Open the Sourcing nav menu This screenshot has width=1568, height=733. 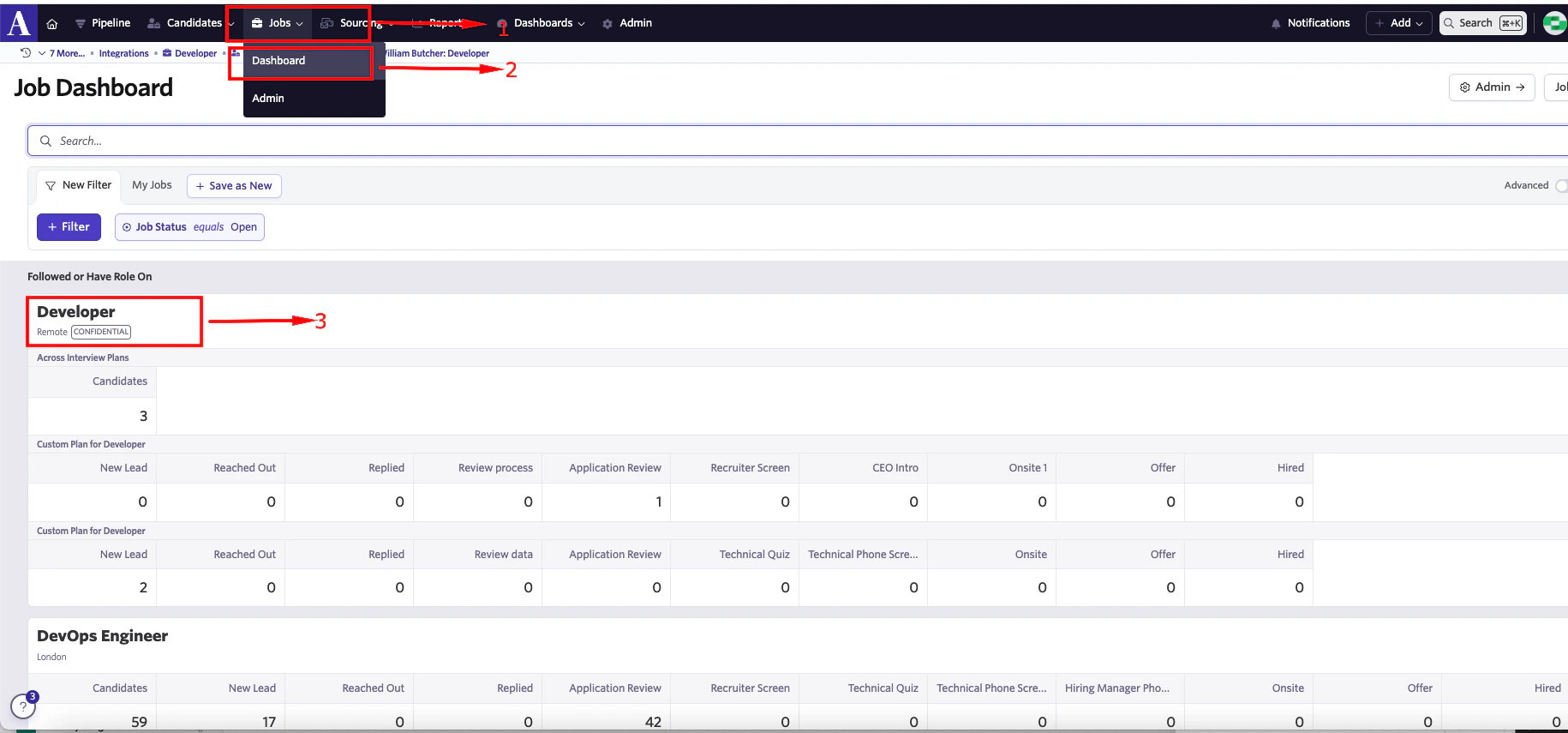point(356,23)
